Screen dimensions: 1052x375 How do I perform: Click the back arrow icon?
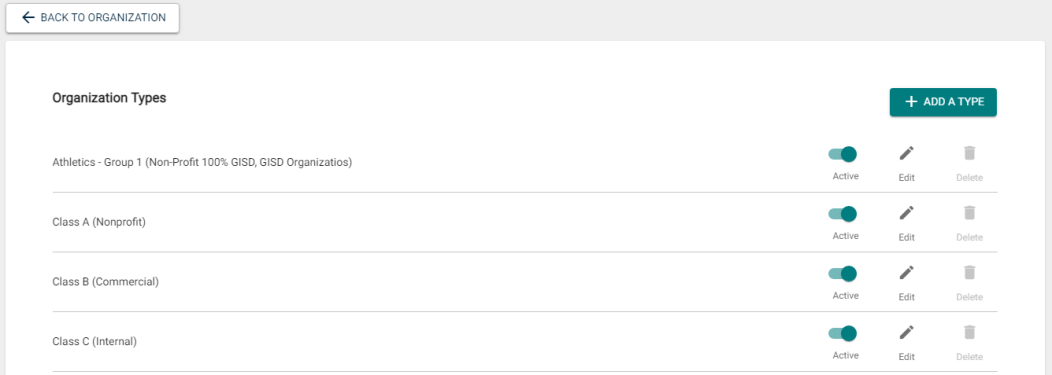(x=28, y=17)
